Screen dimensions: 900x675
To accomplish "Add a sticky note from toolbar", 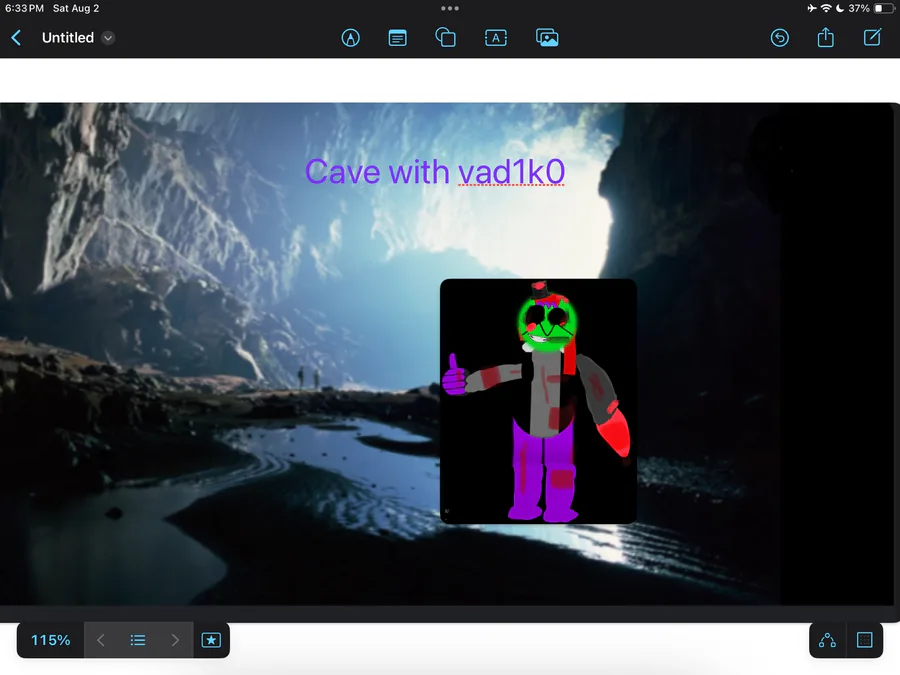I will [x=397, y=38].
